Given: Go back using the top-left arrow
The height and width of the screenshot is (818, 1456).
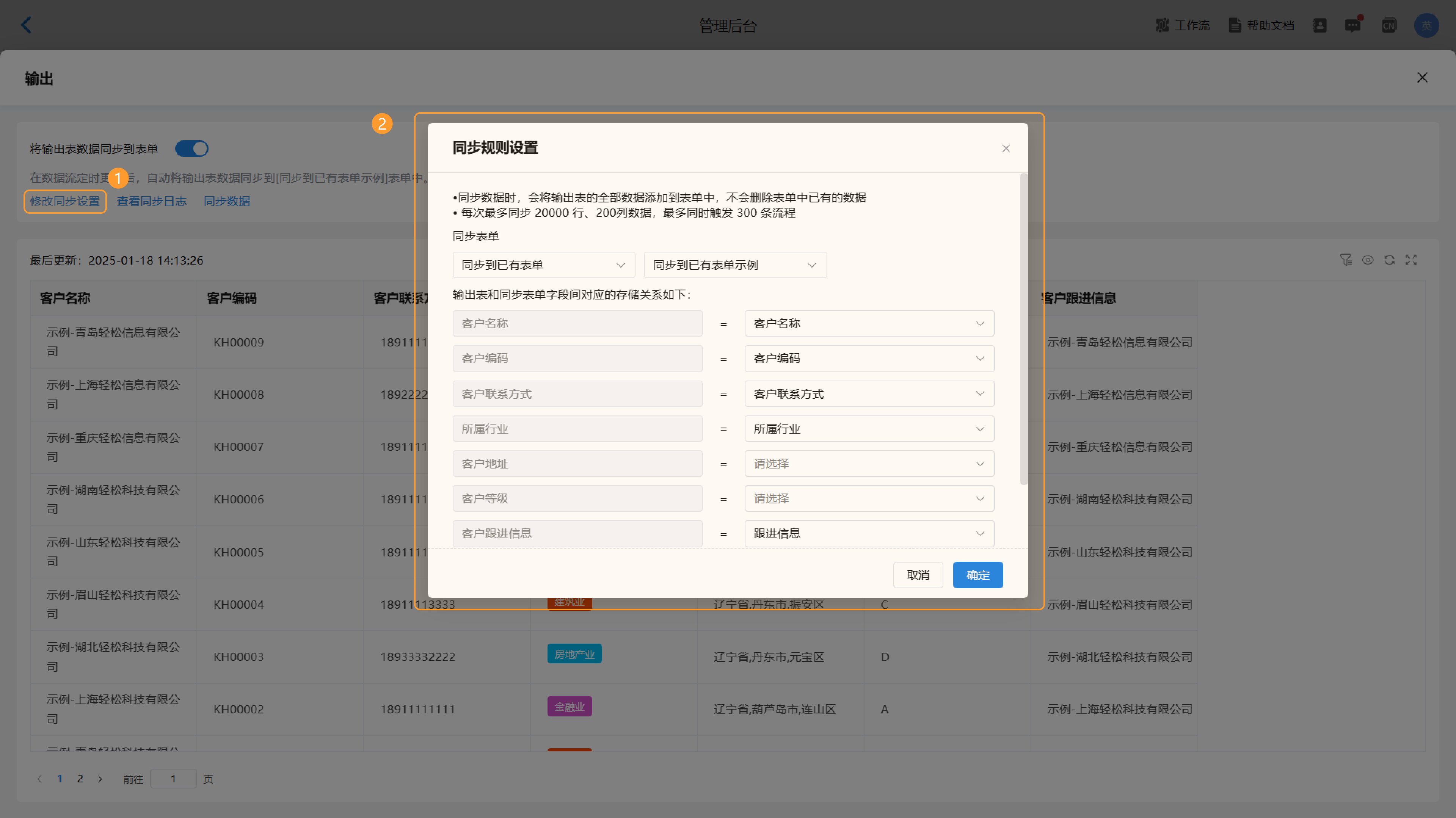Looking at the screenshot, I should [x=26, y=25].
